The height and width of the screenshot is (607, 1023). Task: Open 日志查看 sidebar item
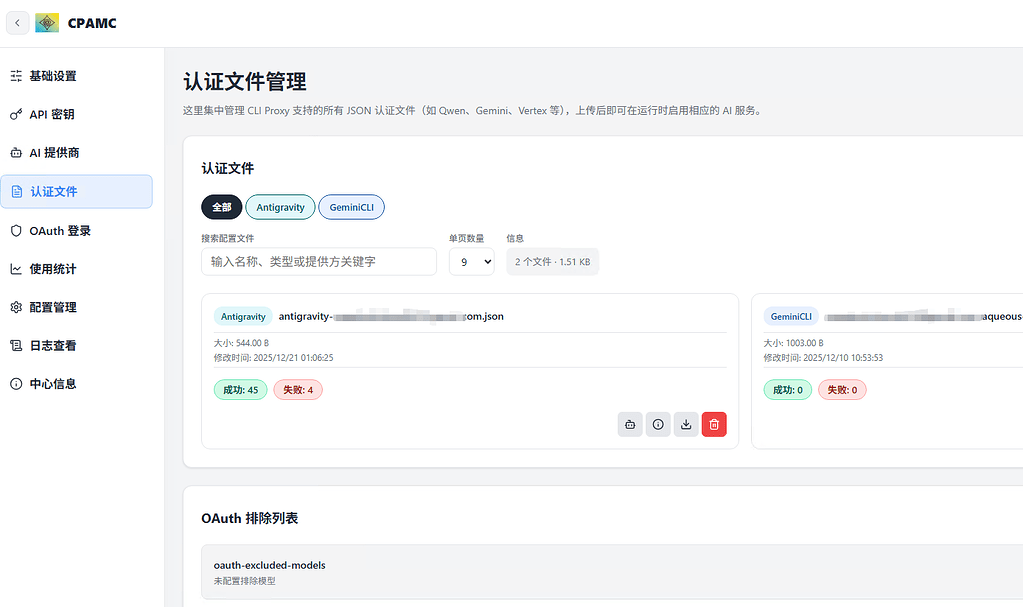[76, 345]
